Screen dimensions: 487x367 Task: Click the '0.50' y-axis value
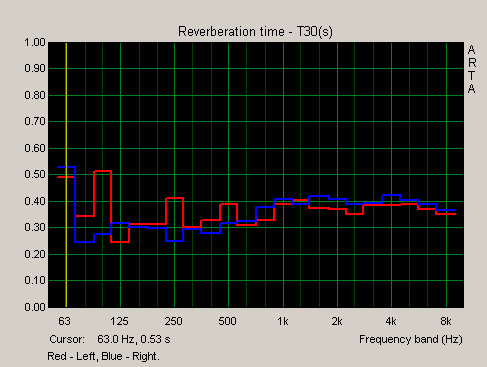click(x=35, y=175)
